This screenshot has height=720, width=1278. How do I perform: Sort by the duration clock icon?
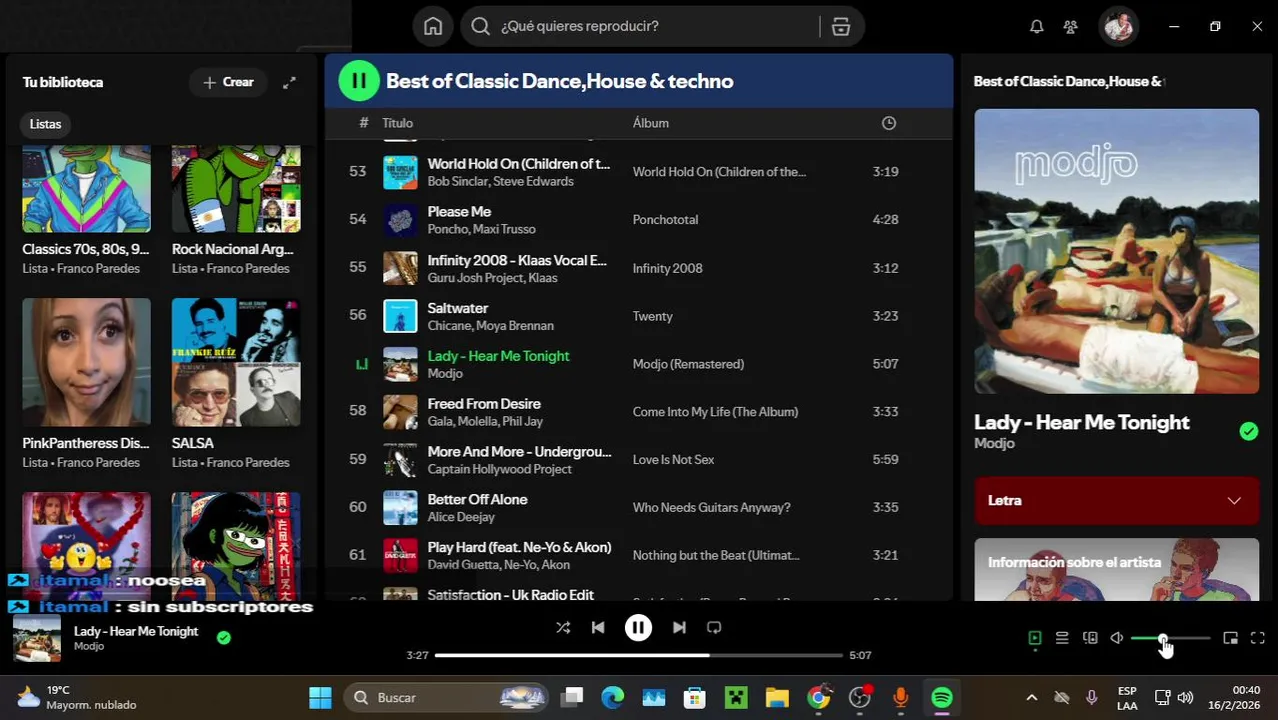888,123
